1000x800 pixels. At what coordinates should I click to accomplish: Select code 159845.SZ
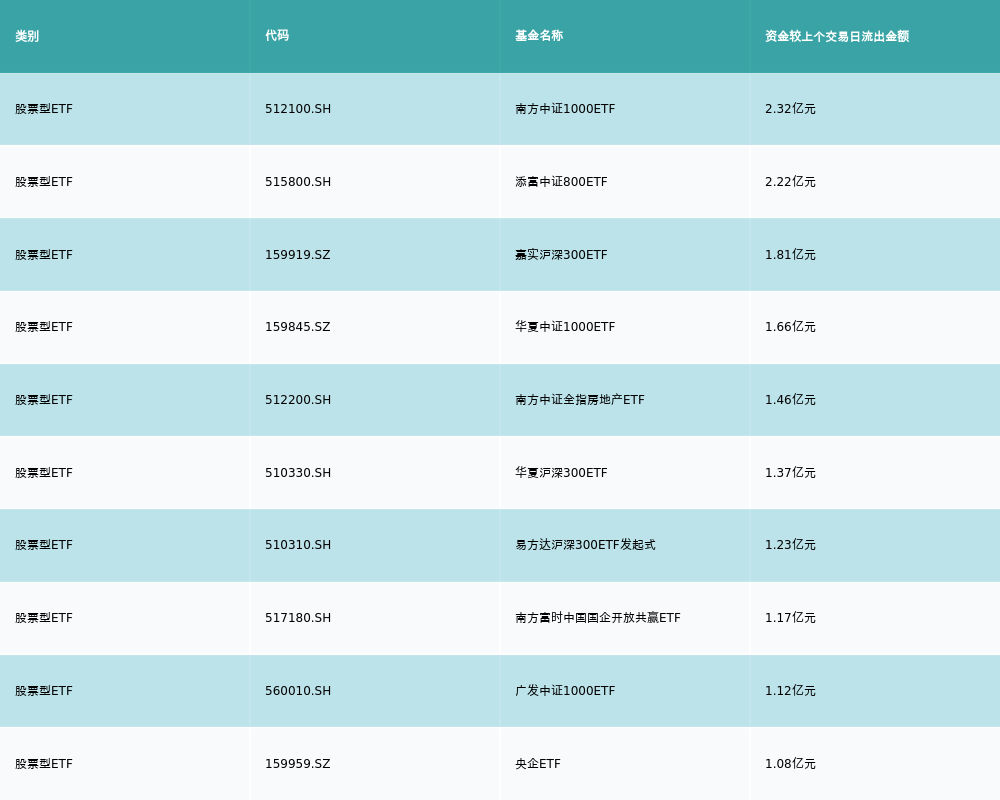point(298,327)
